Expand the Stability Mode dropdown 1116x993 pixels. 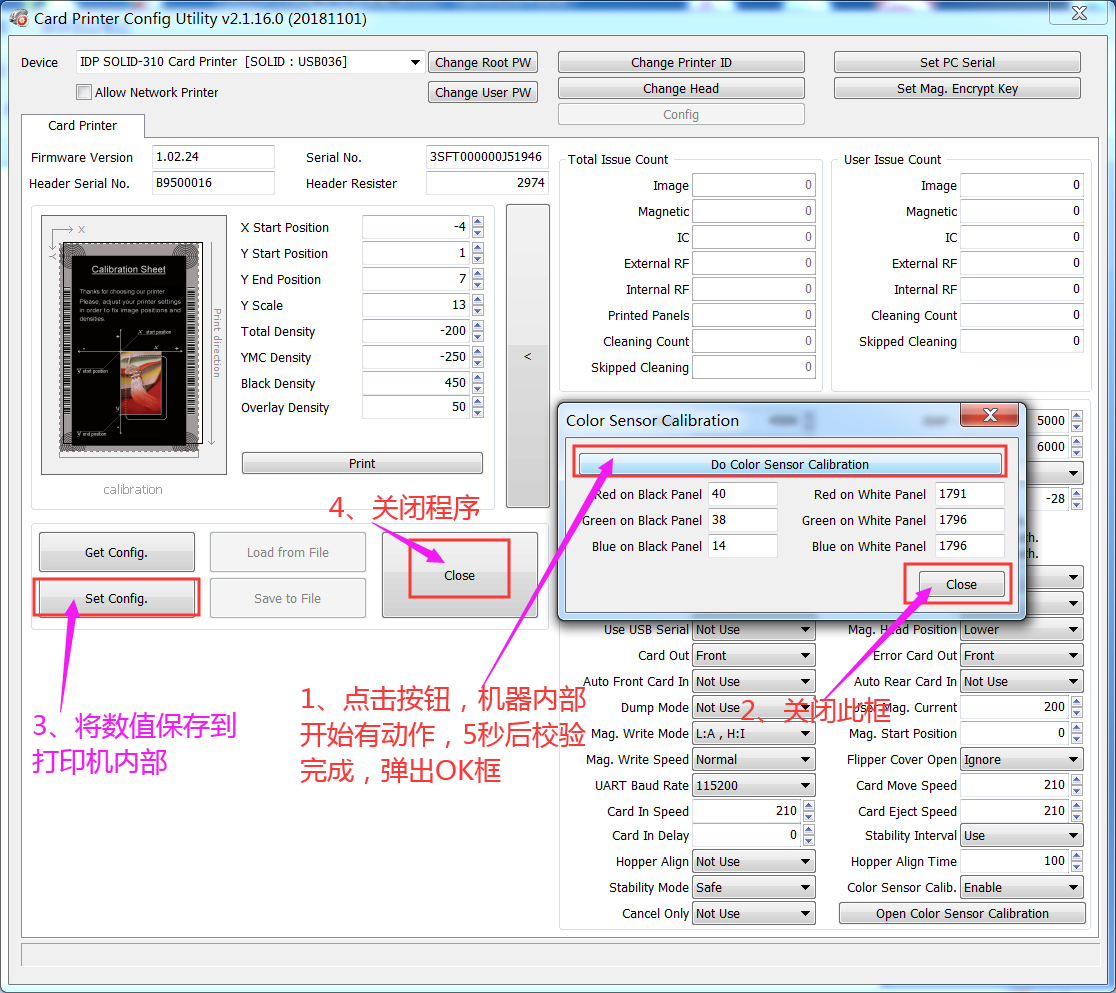click(x=805, y=888)
